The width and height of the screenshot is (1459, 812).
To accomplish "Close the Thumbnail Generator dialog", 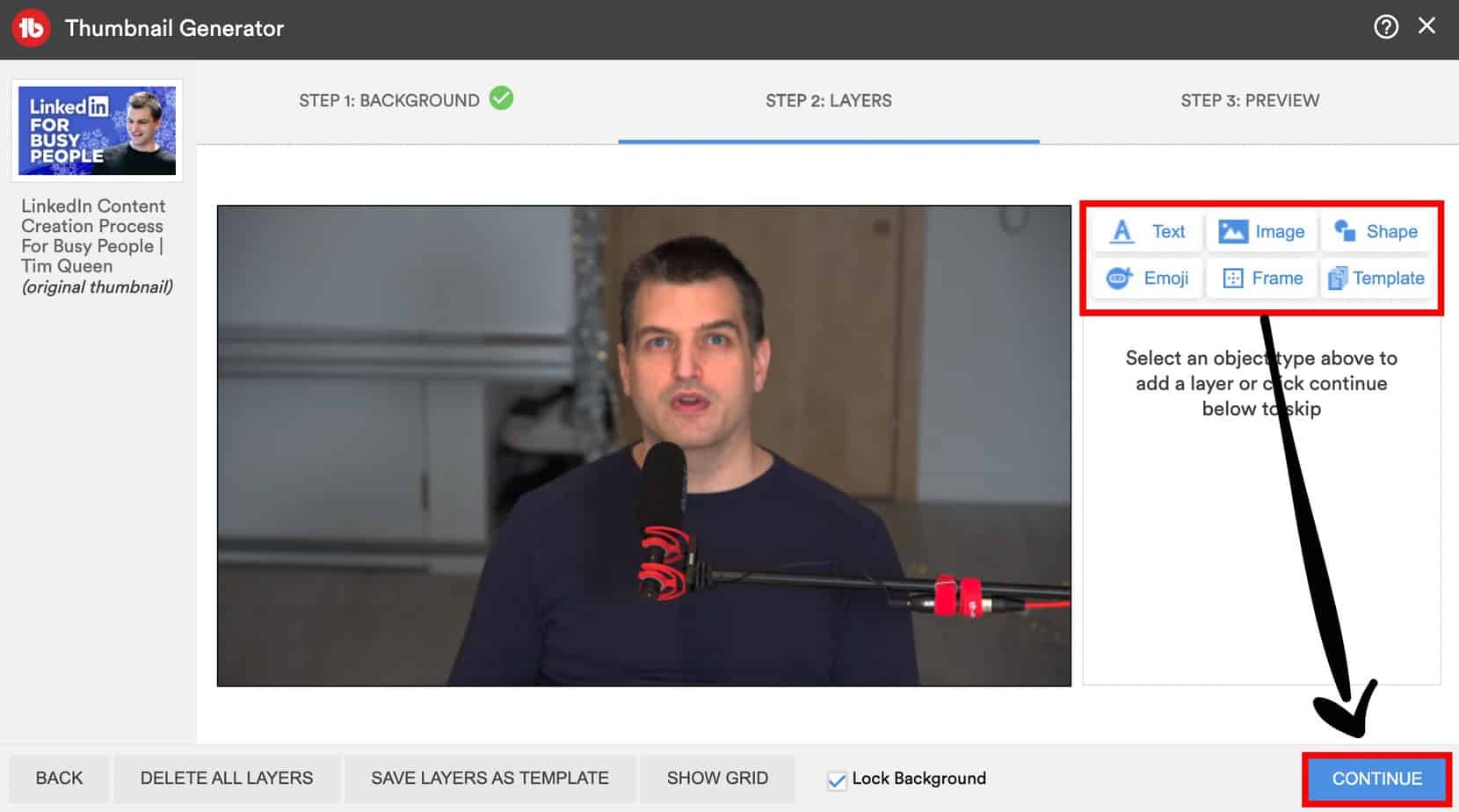I will point(1426,26).
